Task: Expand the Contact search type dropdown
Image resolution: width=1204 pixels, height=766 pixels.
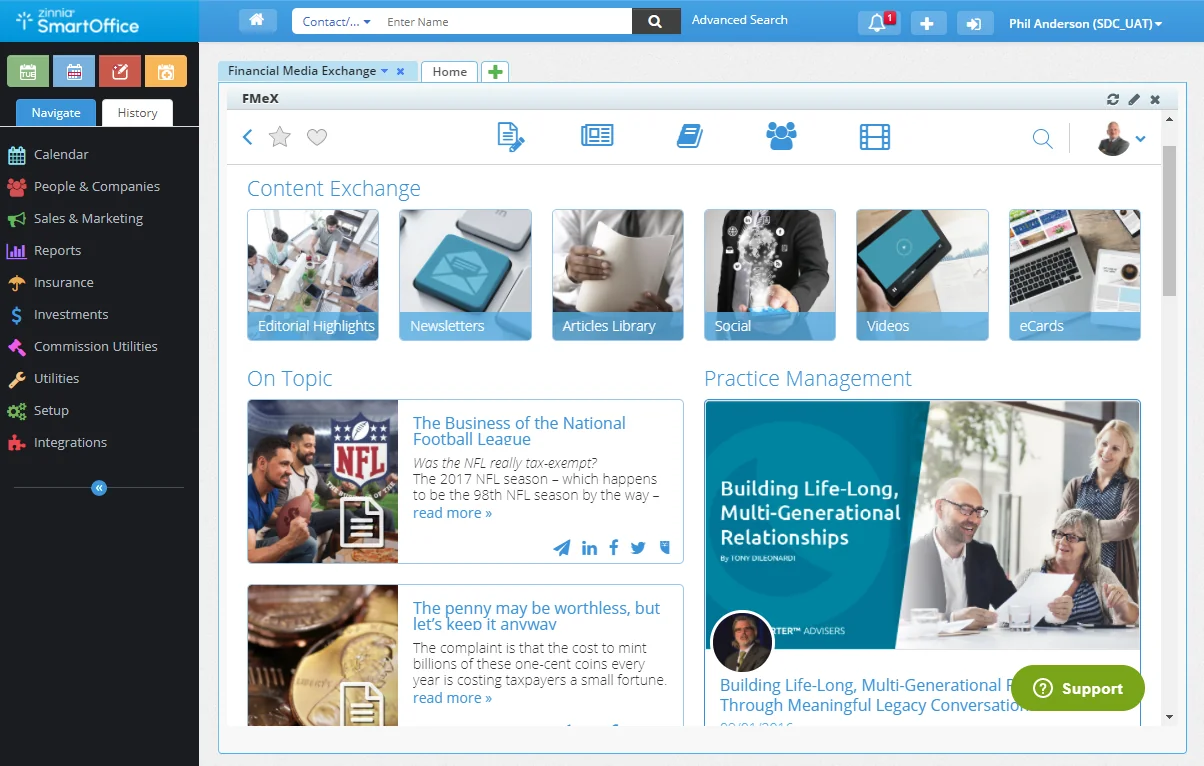Action: (337, 22)
